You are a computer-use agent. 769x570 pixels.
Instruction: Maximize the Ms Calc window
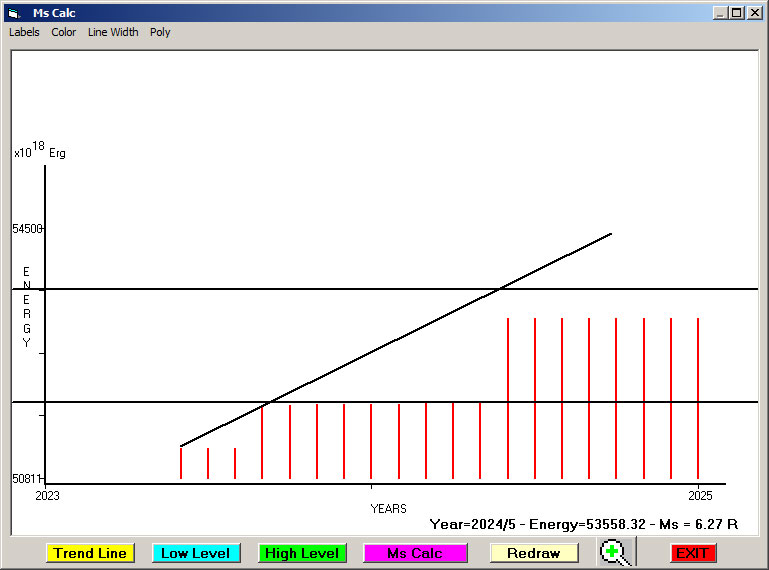click(x=737, y=13)
